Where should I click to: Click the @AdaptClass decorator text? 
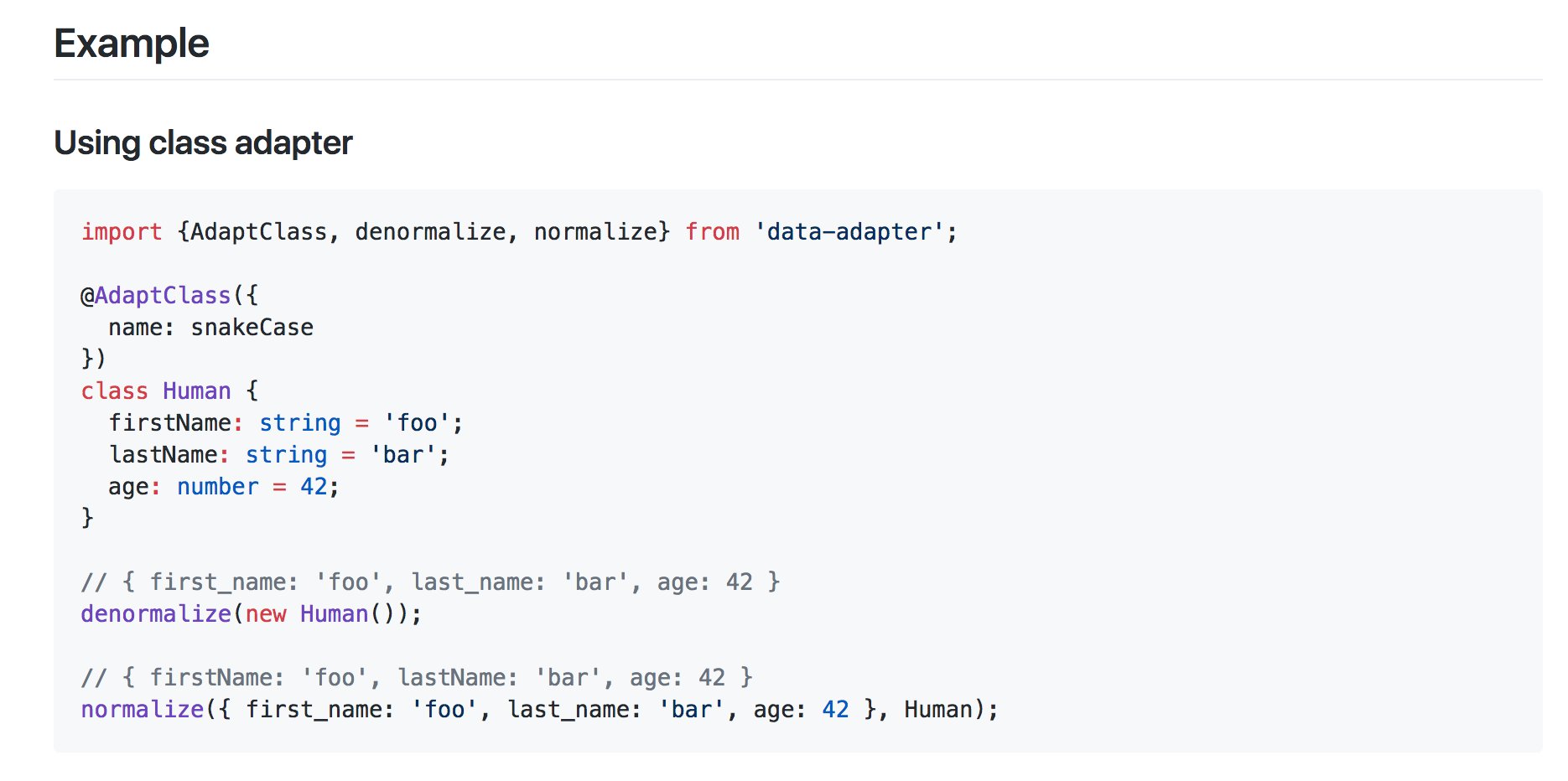click(156, 296)
